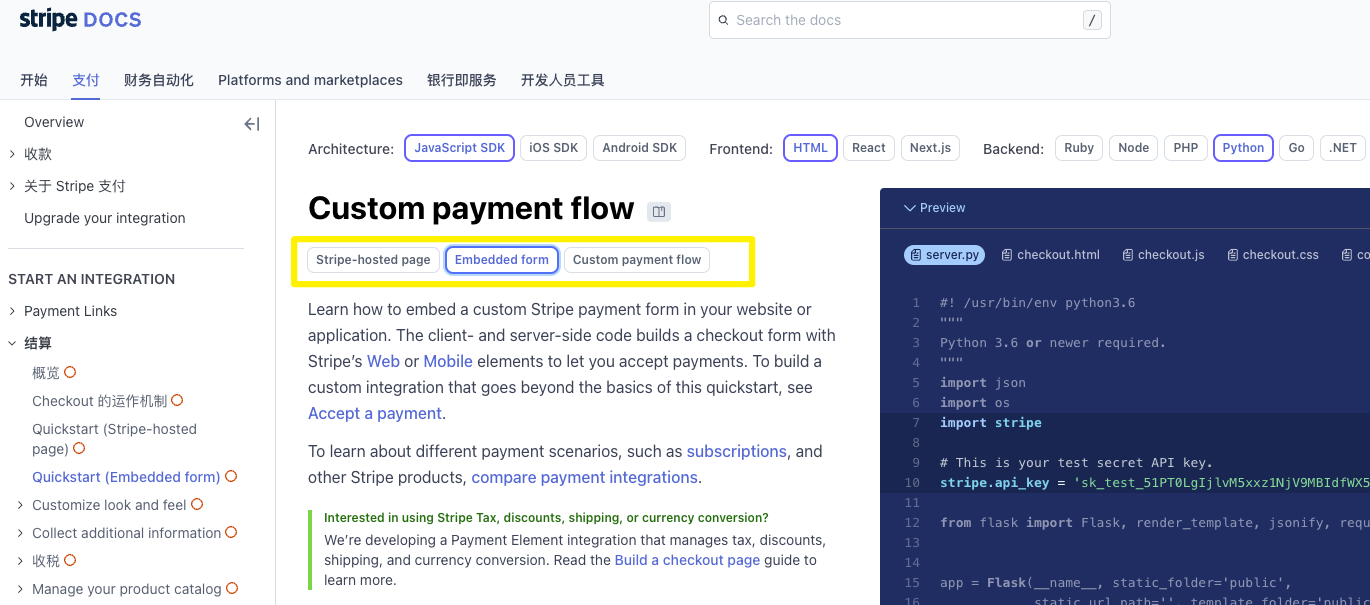This screenshot has height=605, width=1370.
Task: Click the orange circle beside Quickstart (Embedded form)
Action: [231, 476]
